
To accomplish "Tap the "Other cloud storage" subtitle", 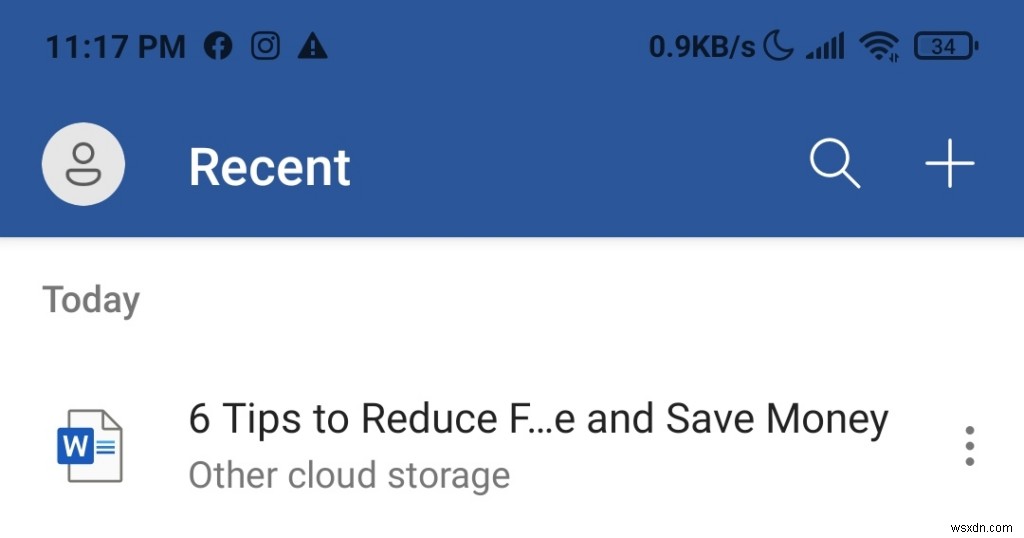I will [x=349, y=474].
